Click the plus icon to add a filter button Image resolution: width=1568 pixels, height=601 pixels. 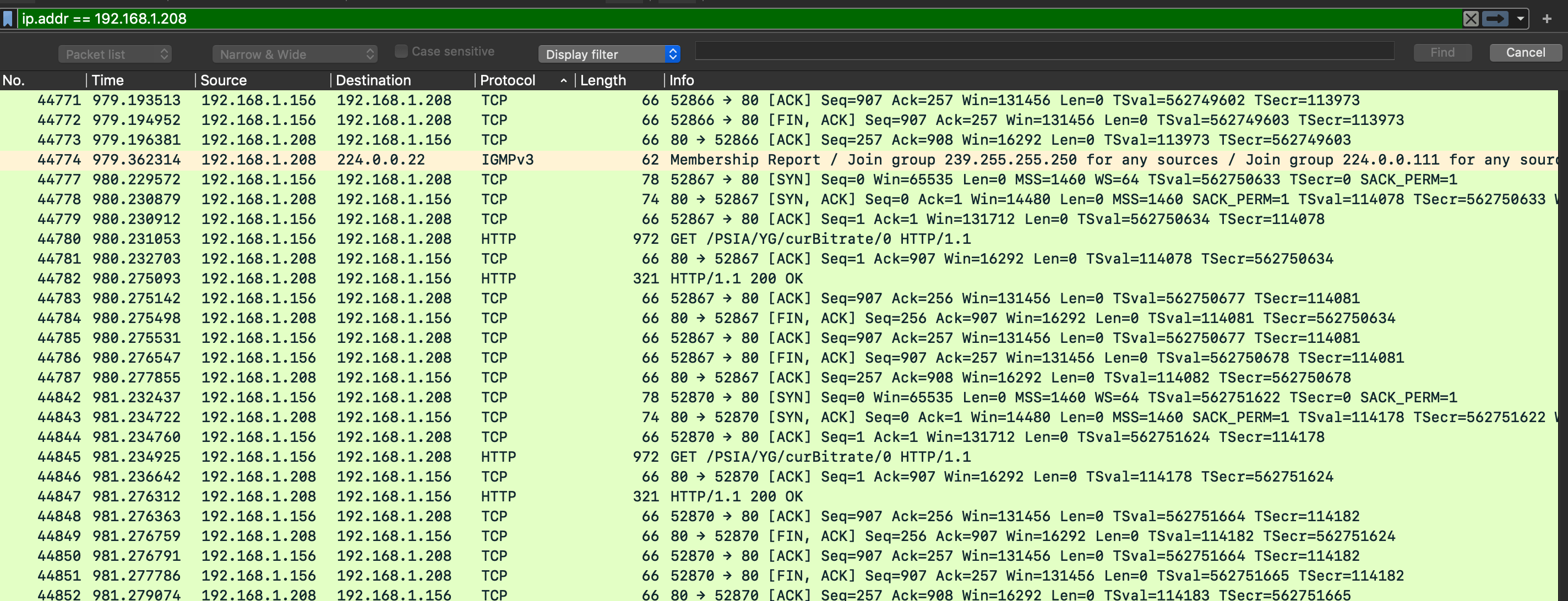point(1547,19)
